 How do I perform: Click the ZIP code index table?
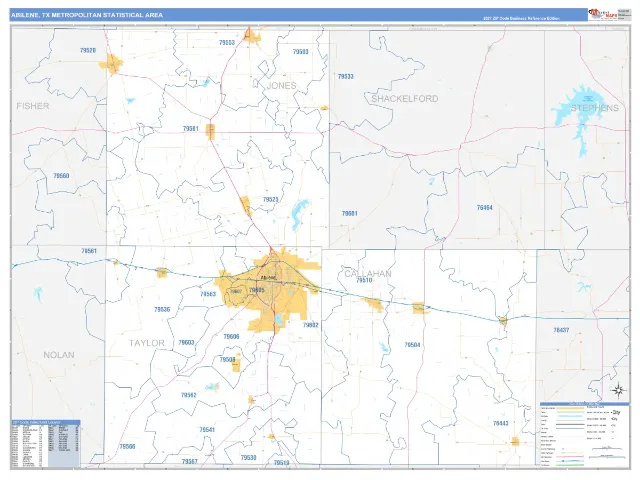point(46,444)
